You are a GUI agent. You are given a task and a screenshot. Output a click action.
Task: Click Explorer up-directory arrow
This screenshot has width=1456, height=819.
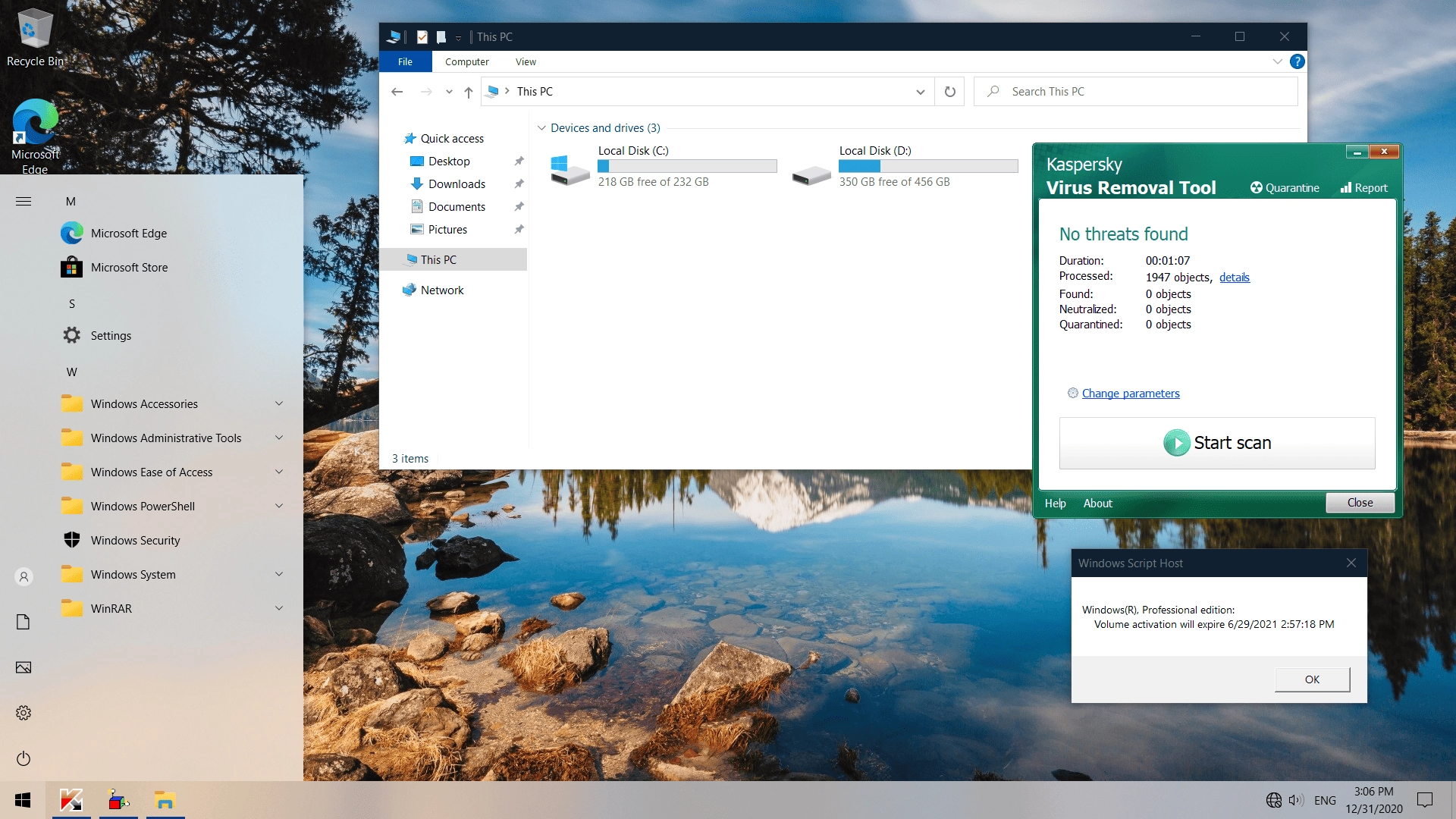(x=469, y=92)
